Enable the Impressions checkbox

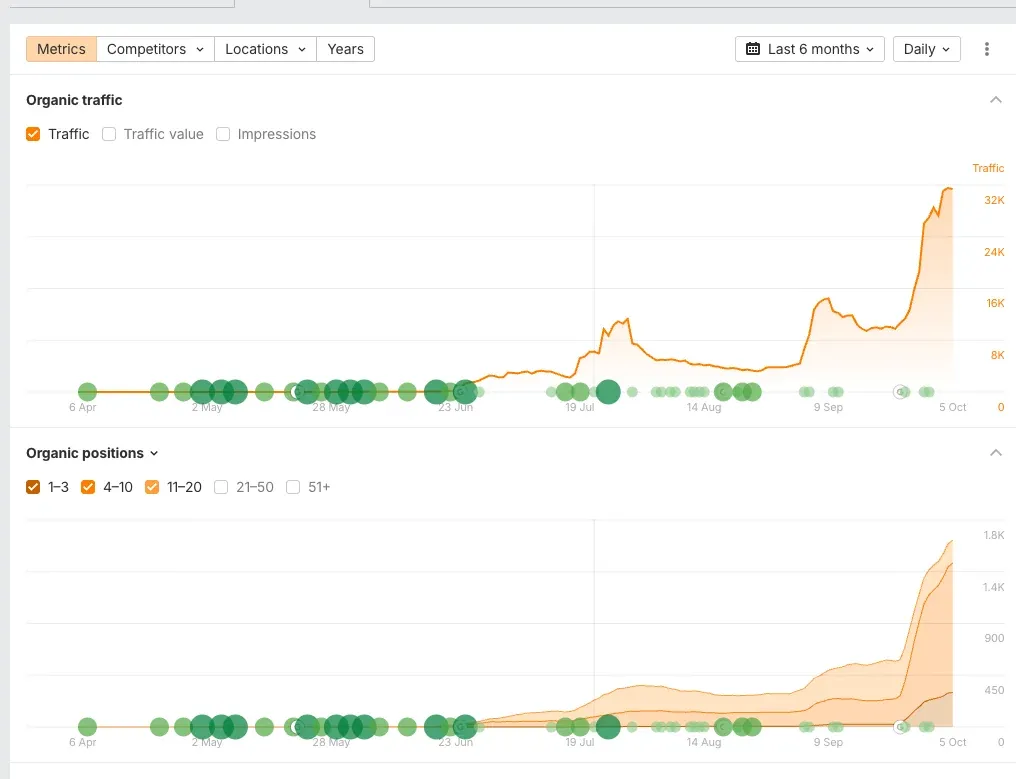pos(223,134)
